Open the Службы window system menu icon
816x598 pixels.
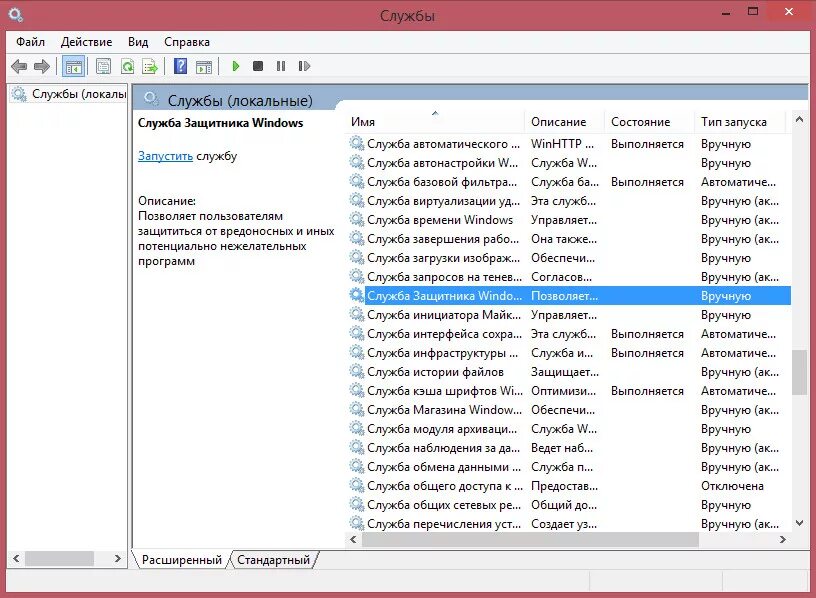click(x=16, y=15)
